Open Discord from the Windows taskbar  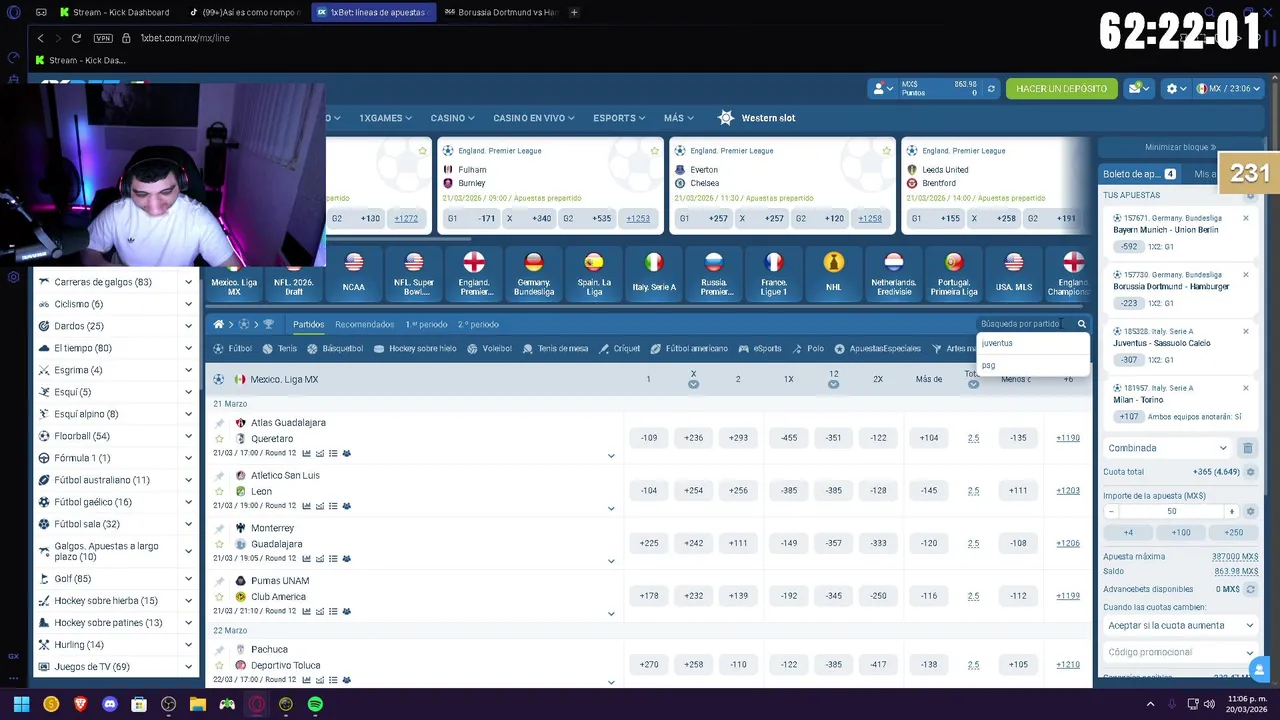point(110,704)
